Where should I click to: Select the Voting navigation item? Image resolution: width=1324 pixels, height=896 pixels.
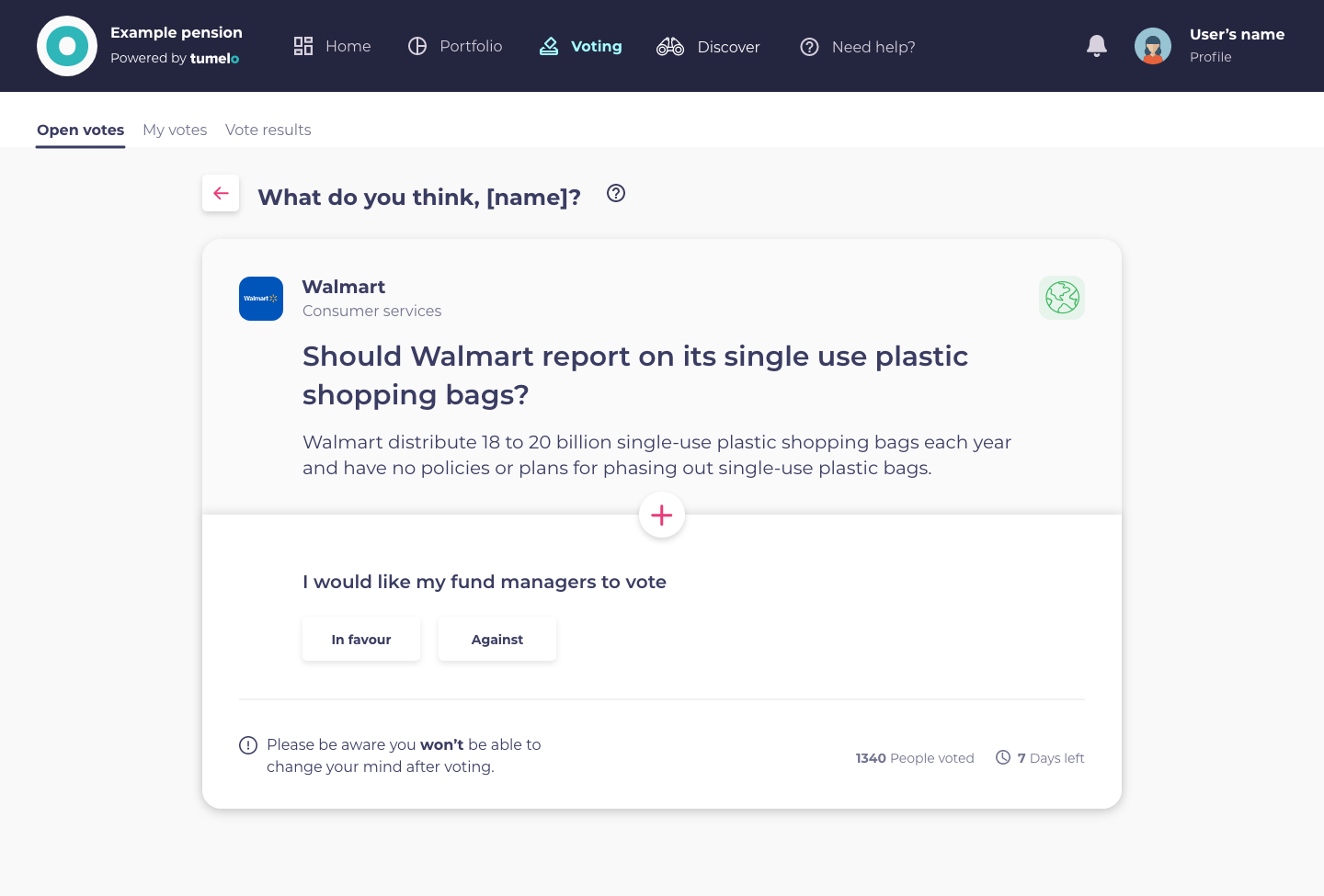[x=580, y=46]
